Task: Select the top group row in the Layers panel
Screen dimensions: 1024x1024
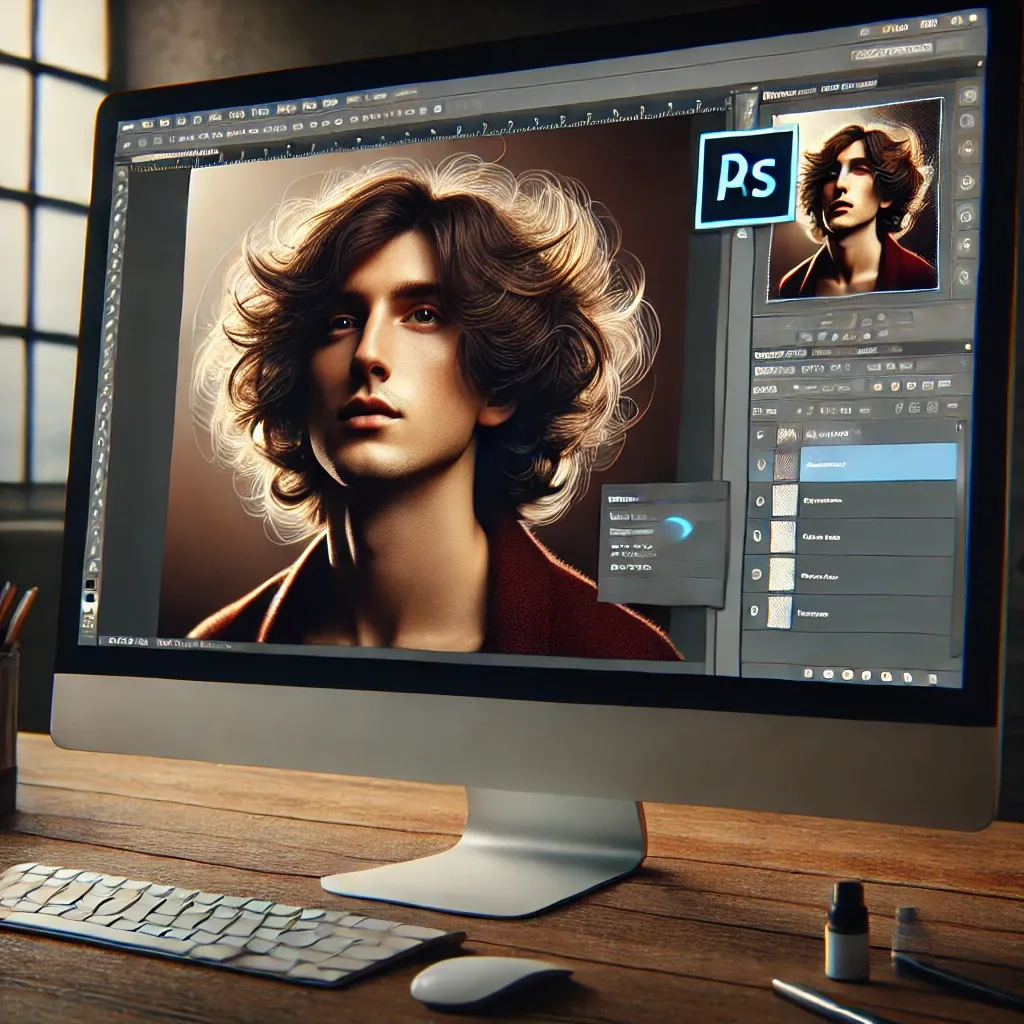Action: [853, 433]
